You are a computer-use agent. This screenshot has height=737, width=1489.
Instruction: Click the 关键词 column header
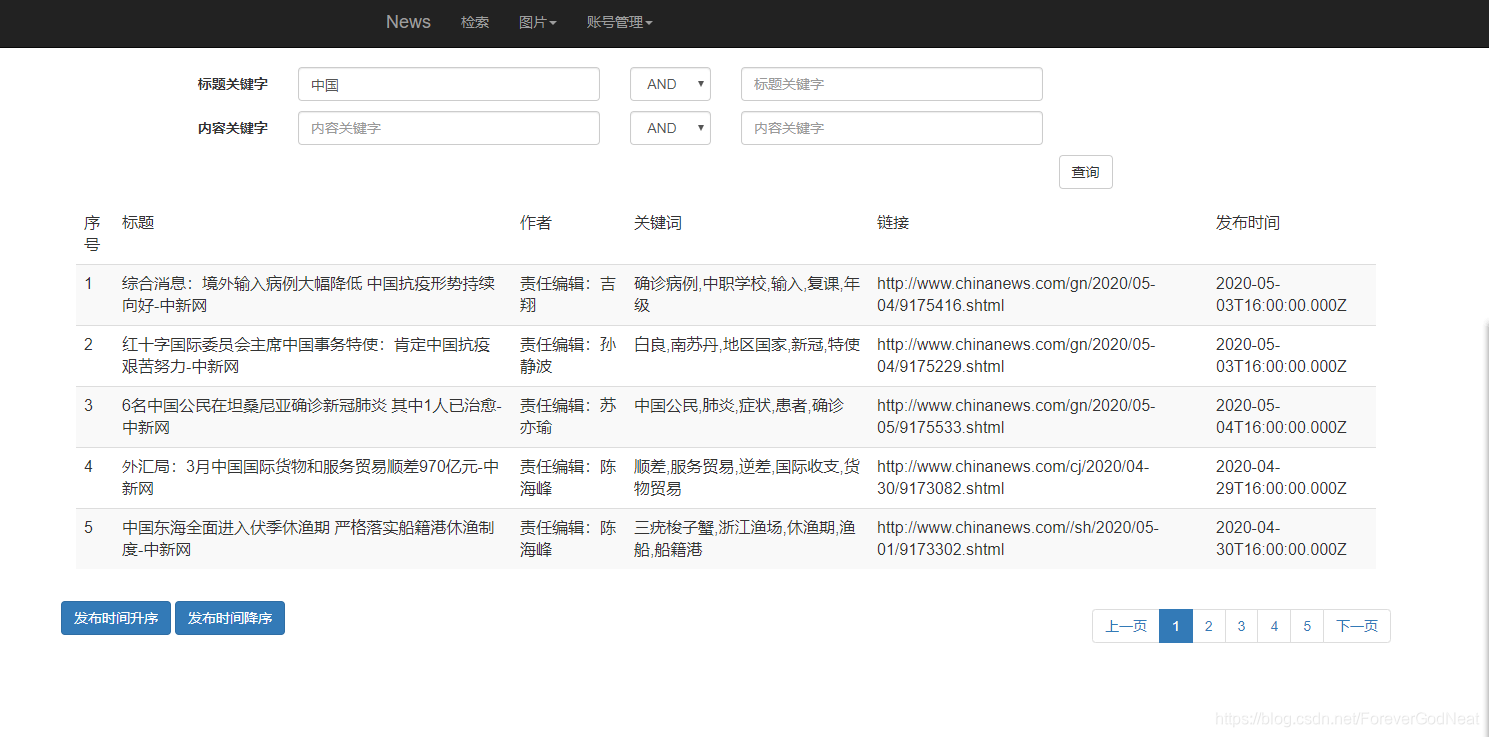point(658,222)
